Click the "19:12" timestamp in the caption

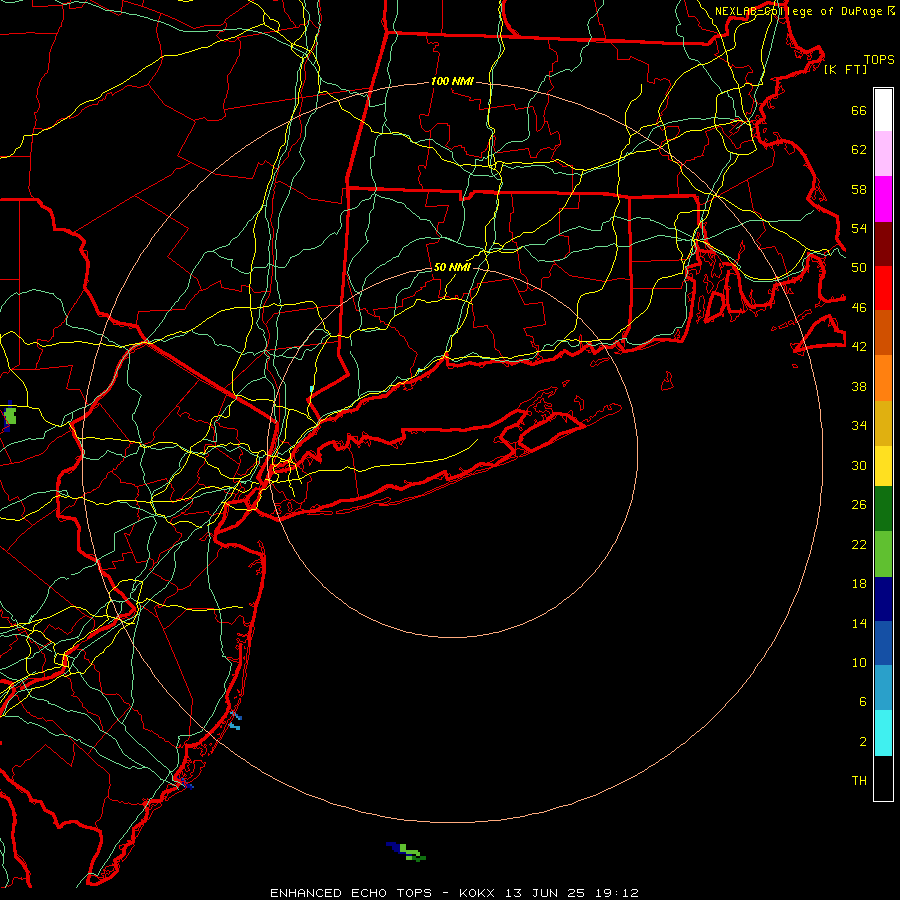(x=617, y=893)
